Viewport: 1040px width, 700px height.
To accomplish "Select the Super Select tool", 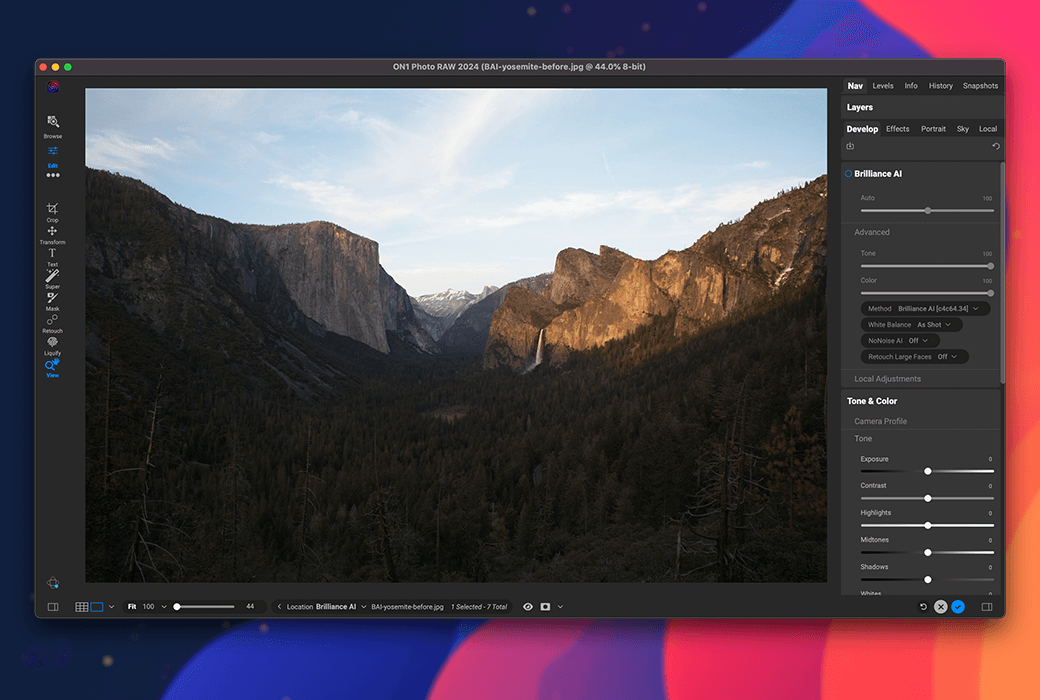I will 52,279.
